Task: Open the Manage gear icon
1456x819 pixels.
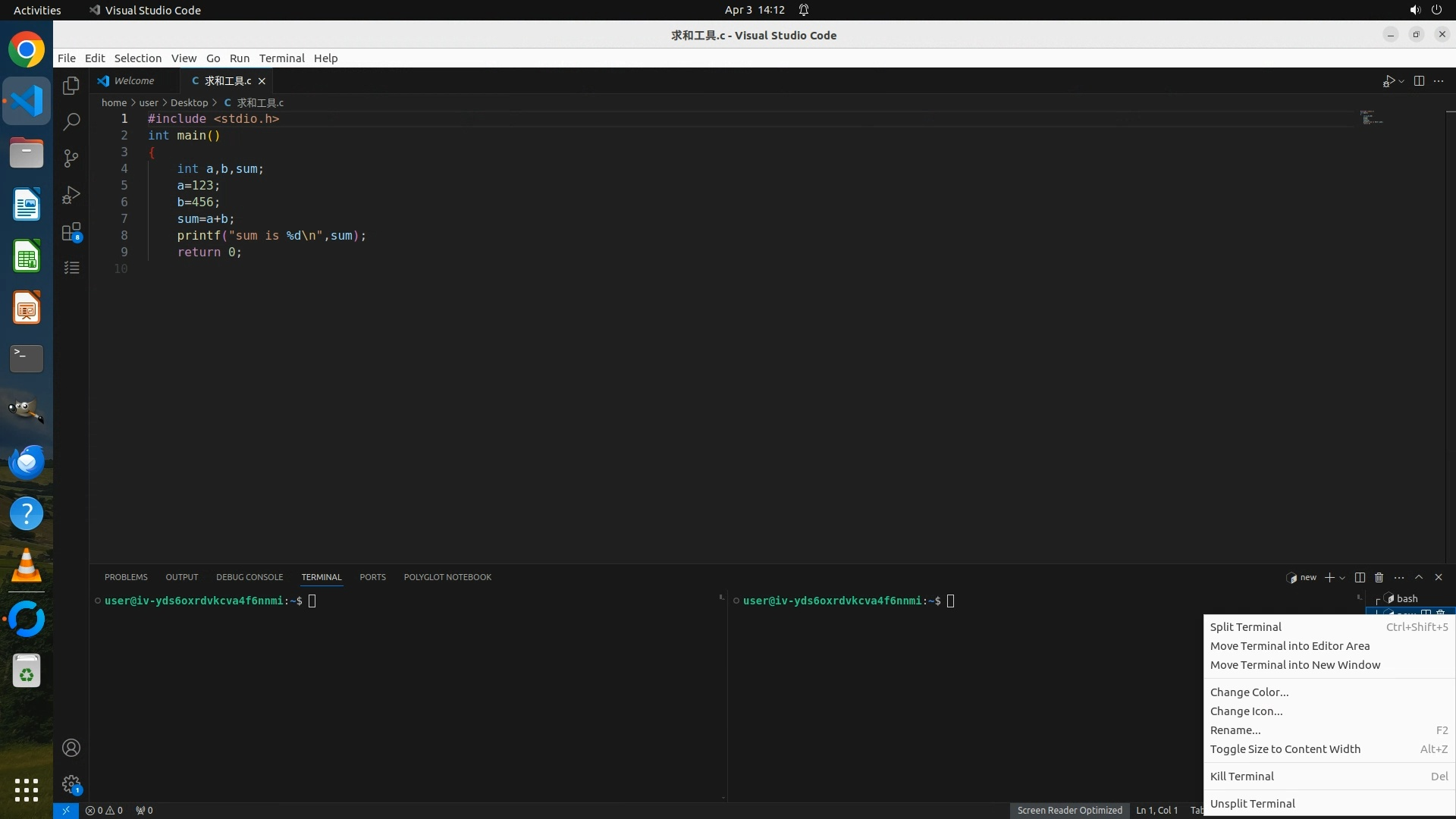Action: 71,784
